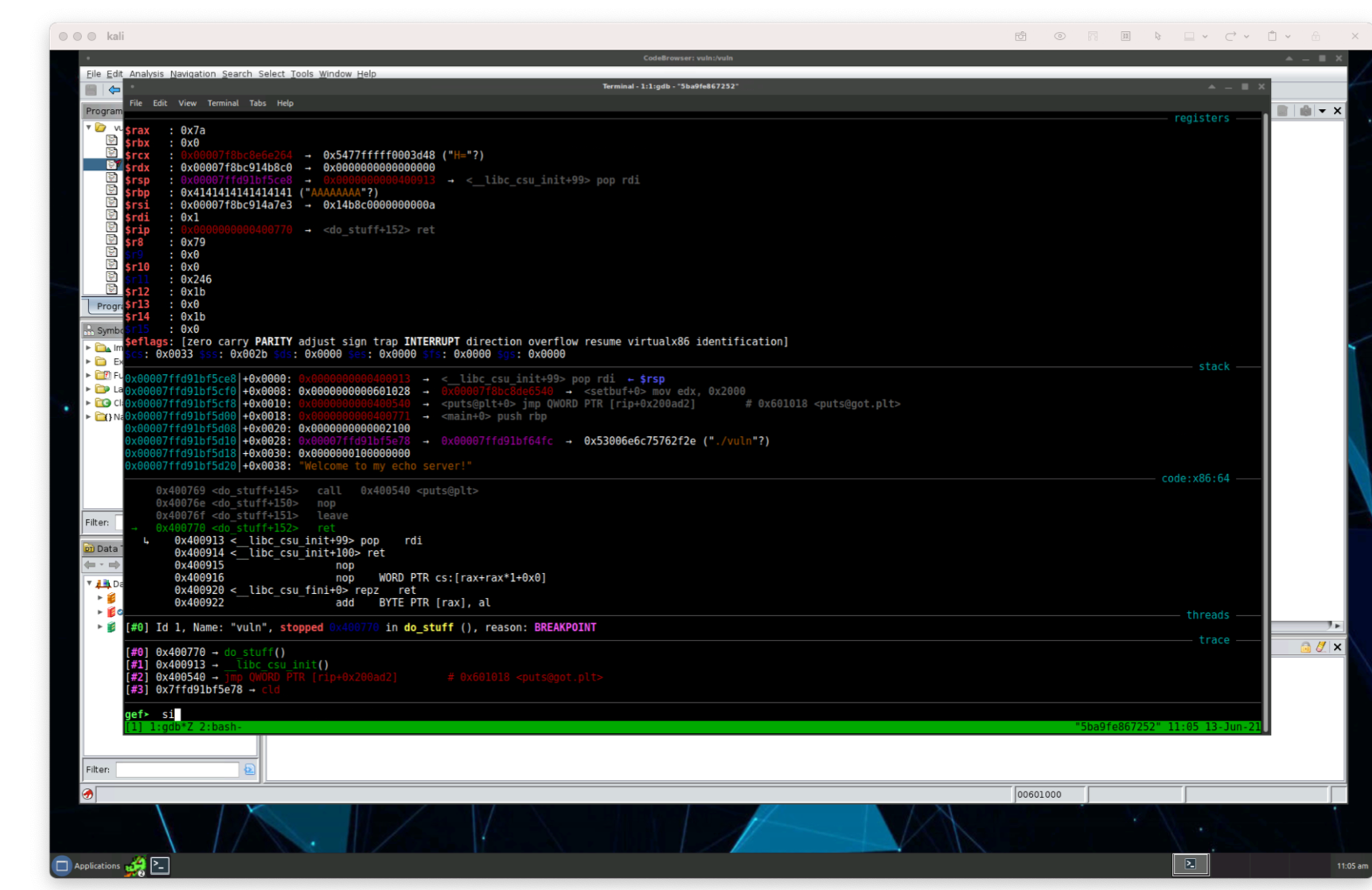Click the camera snapshot icon in registers panel toolbar
Screen dimensions: 1372x890
pyautogui.click(x=1305, y=111)
